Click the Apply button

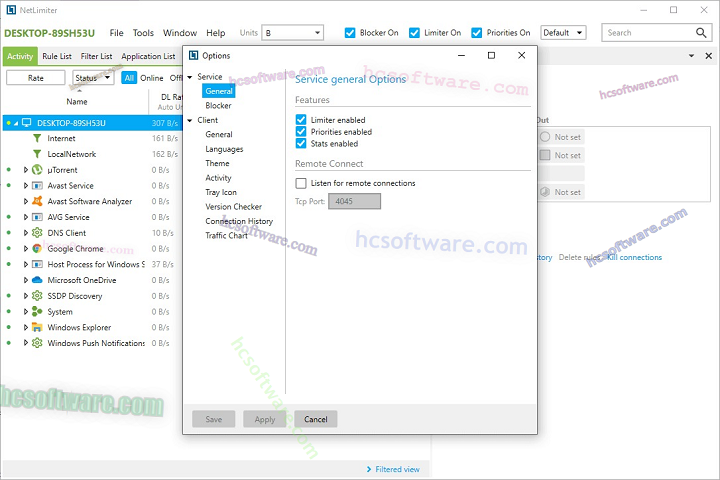coord(264,419)
